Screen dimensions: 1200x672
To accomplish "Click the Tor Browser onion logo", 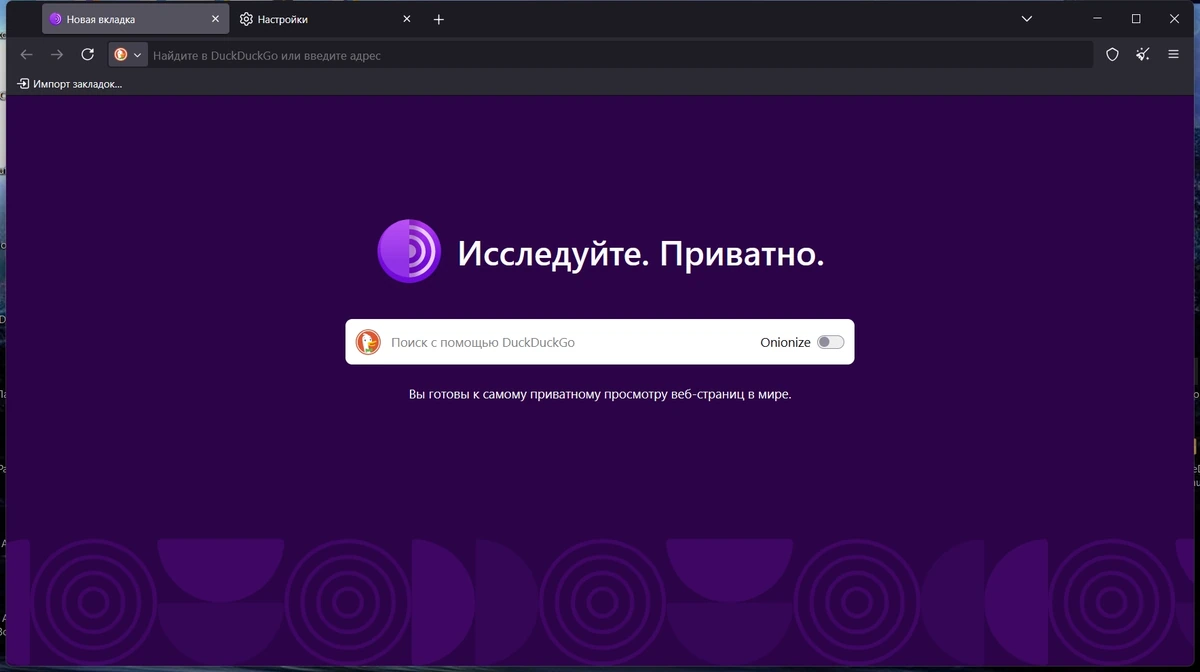I will click(x=409, y=251).
